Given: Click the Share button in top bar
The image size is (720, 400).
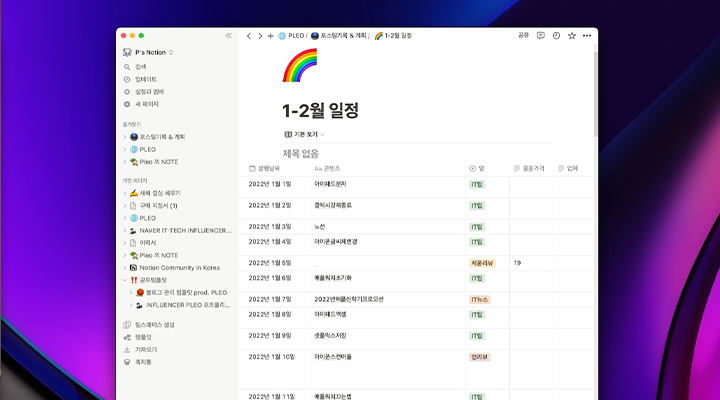Looking at the screenshot, I should pos(523,35).
